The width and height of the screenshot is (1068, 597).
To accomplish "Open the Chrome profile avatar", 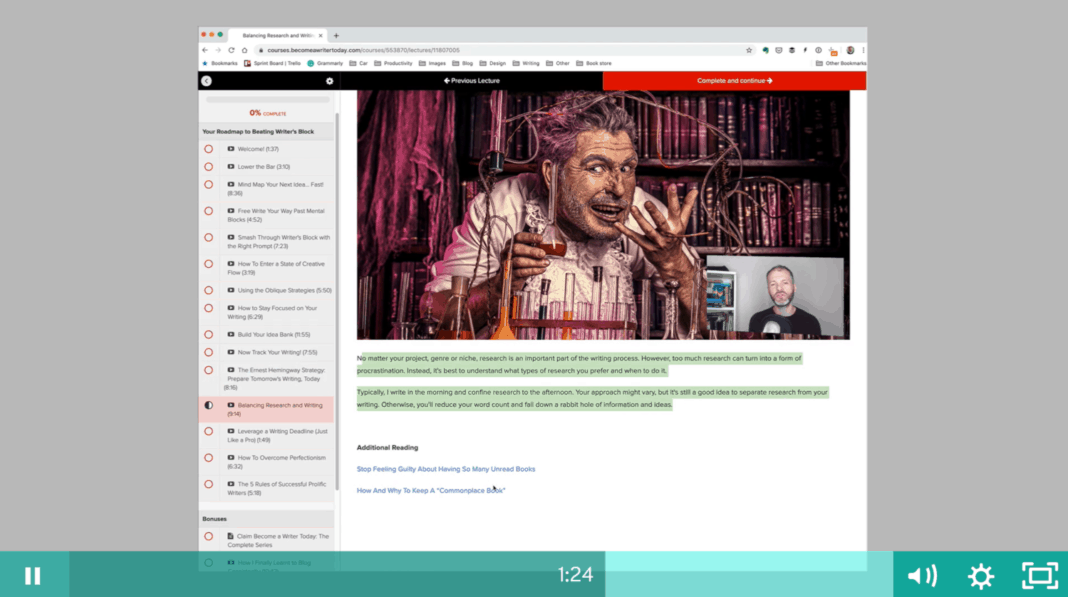I will click(x=851, y=49).
